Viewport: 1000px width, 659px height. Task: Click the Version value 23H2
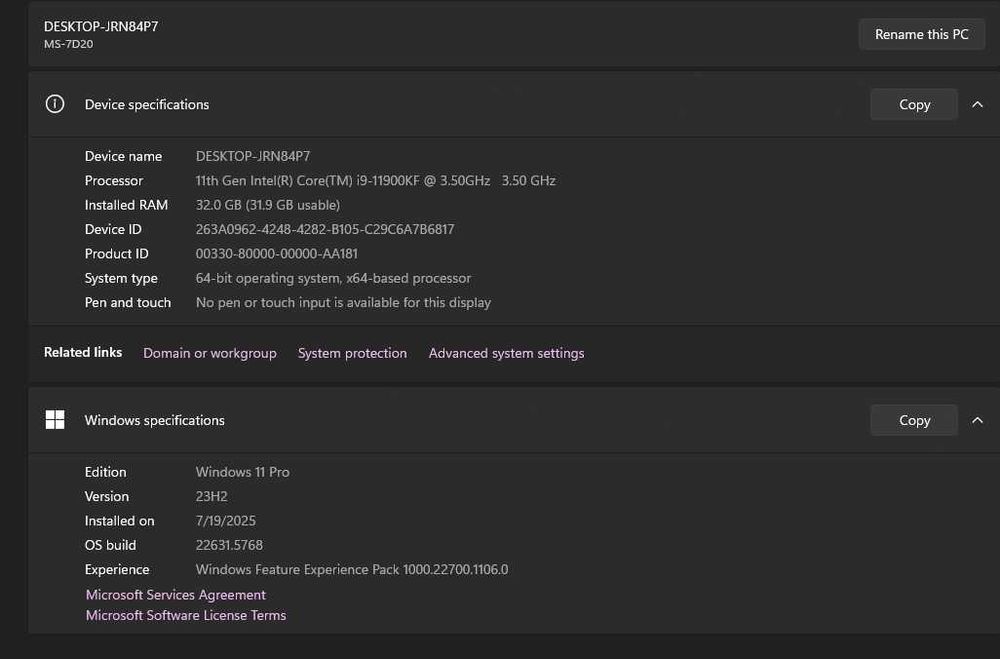click(x=211, y=496)
